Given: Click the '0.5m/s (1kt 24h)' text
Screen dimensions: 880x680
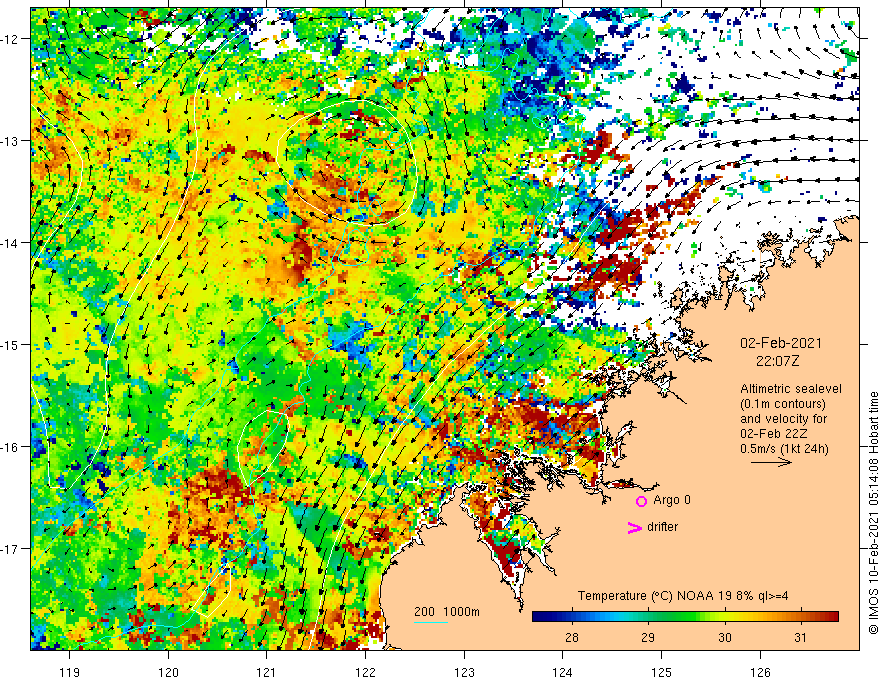Looking at the screenshot, I should 784,449.
